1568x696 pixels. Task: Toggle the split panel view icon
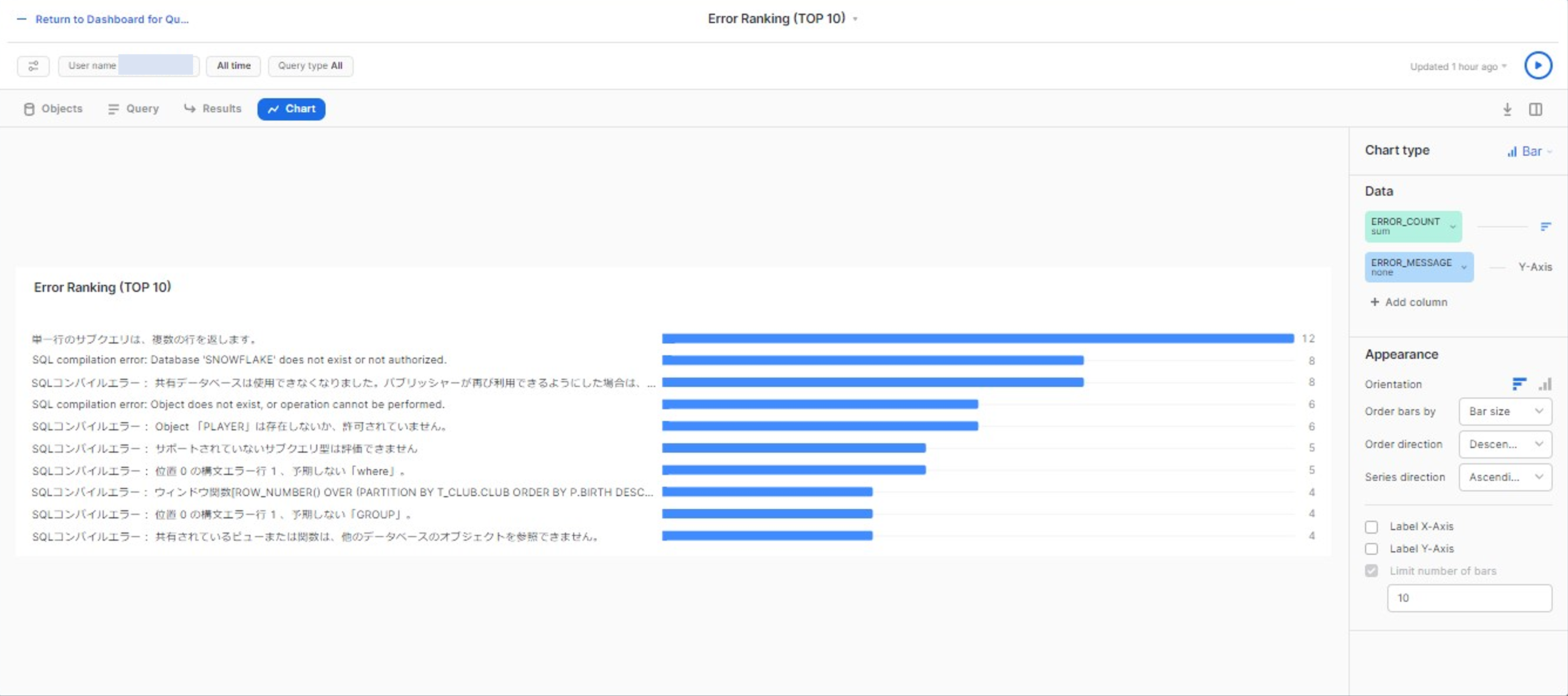pos(1536,109)
